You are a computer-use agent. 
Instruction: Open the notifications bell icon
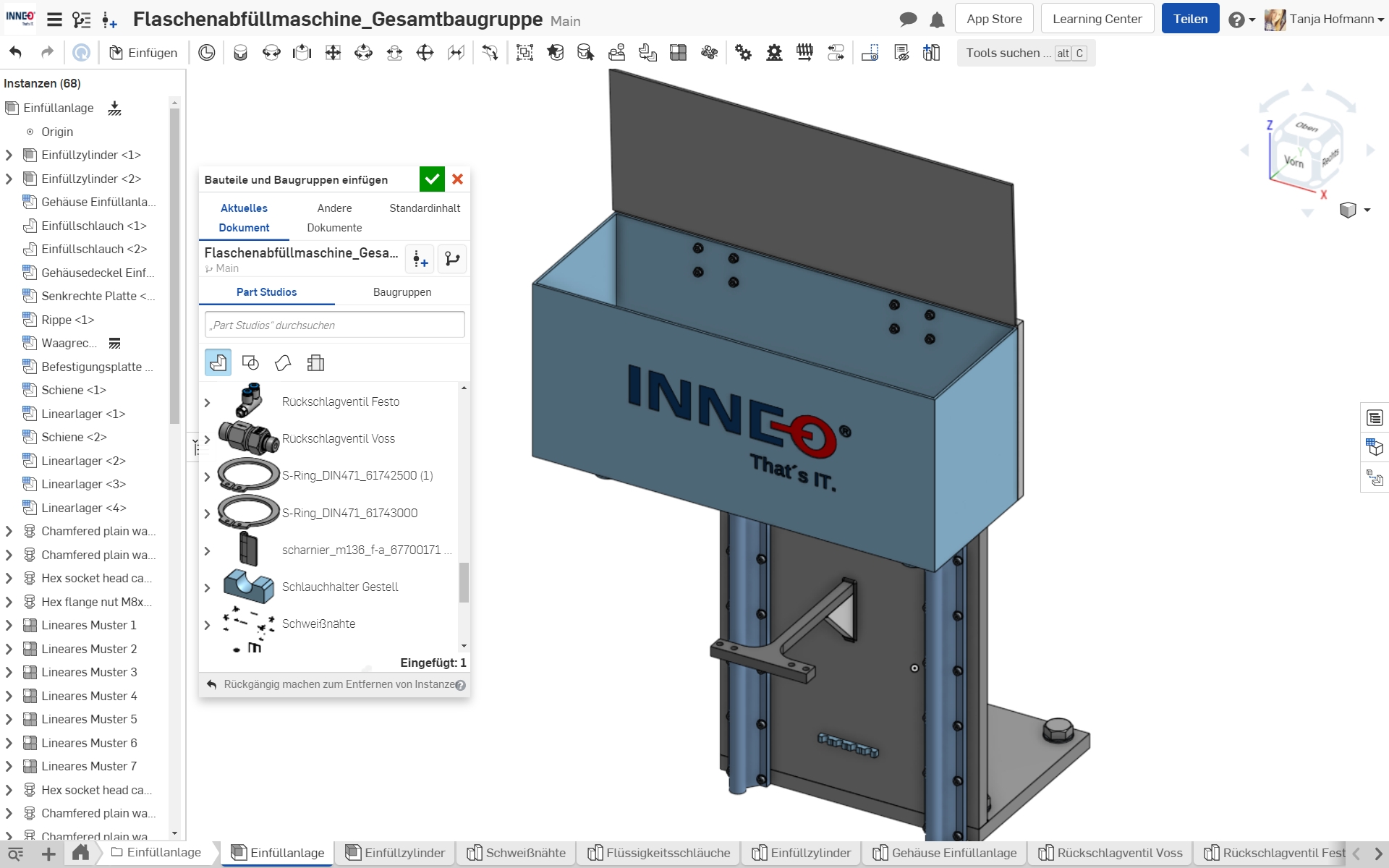(x=937, y=20)
